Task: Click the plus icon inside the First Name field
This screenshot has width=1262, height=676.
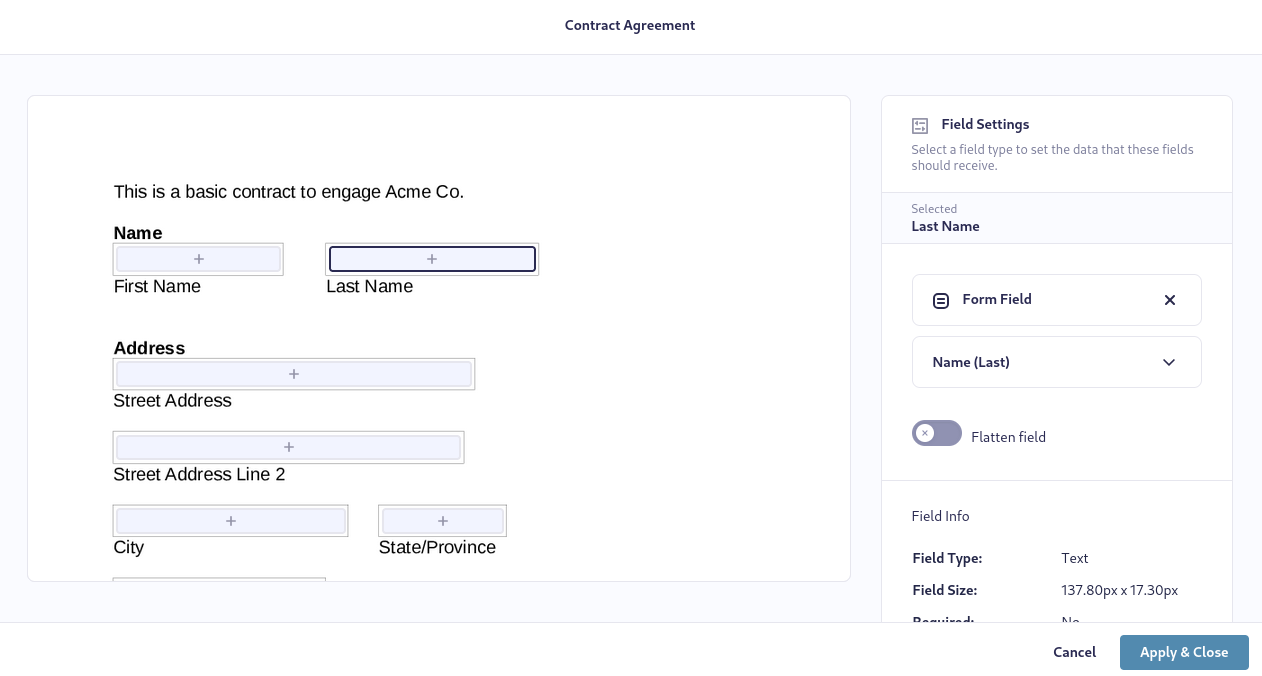Action: pyautogui.click(x=197, y=258)
